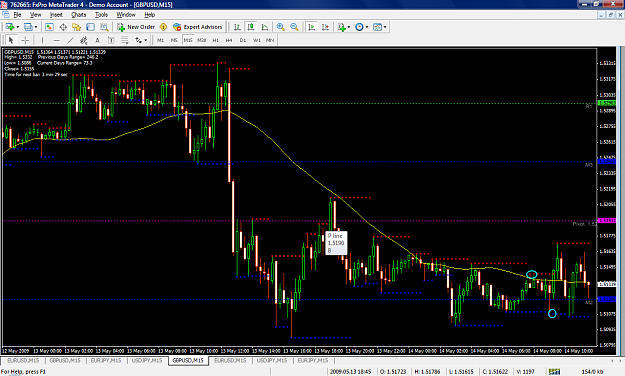The height and width of the screenshot is (376, 625).
Task: Open the Indicators dropdown arrow
Action: pyautogui.click(x=349, y=27)
